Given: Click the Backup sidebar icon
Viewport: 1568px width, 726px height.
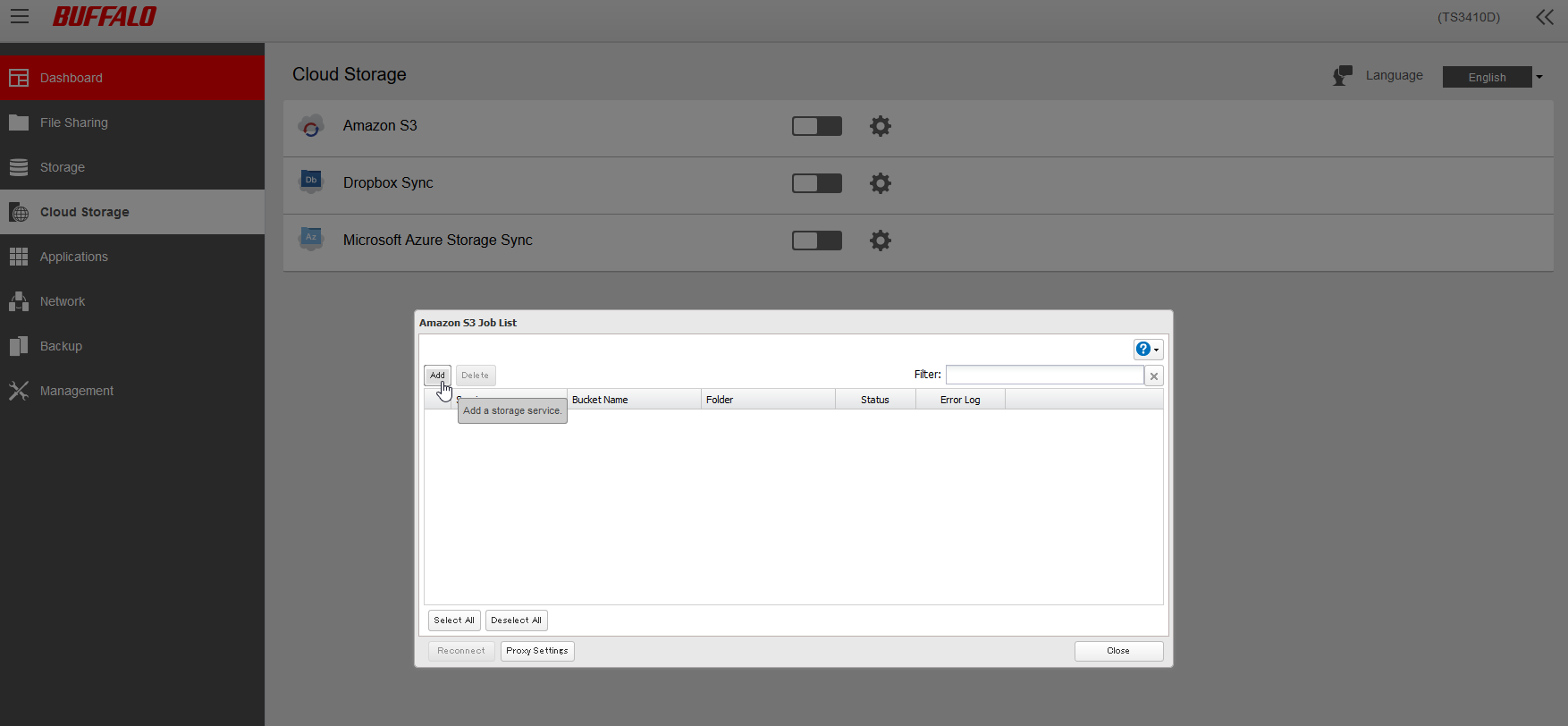Looking at the screenshot, I should click(x=19, y=346).
